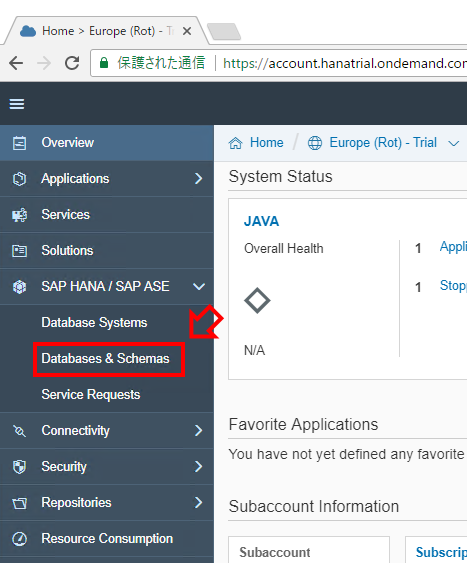Open the Subscrip... card link
The image size is (467, 563).
click(441, 552)
